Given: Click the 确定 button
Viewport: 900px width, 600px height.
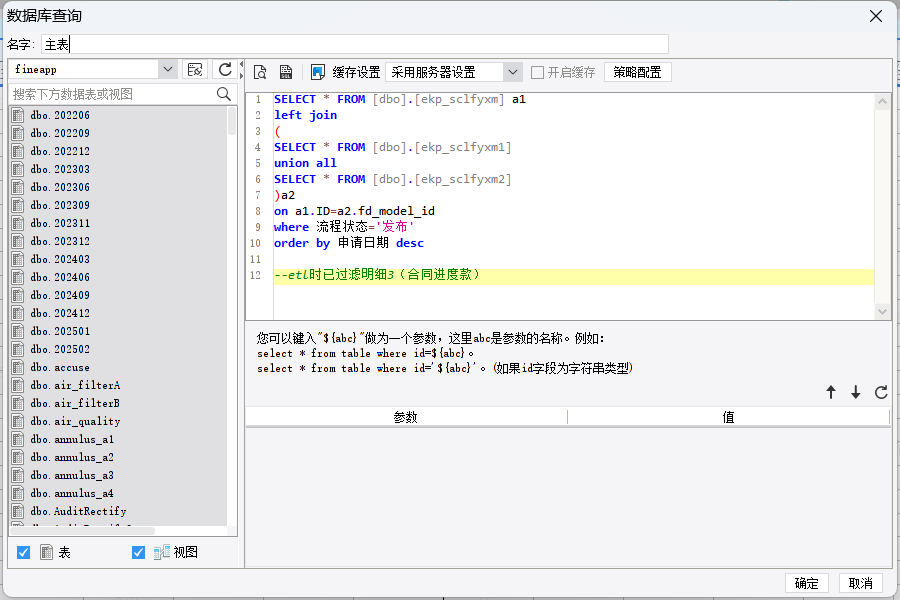Looking at the screenshot, I should pos(806,583).
